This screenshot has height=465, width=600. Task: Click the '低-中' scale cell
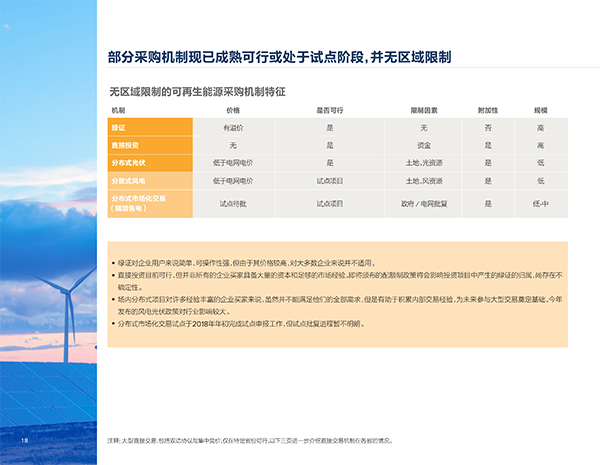pos(541,204)
